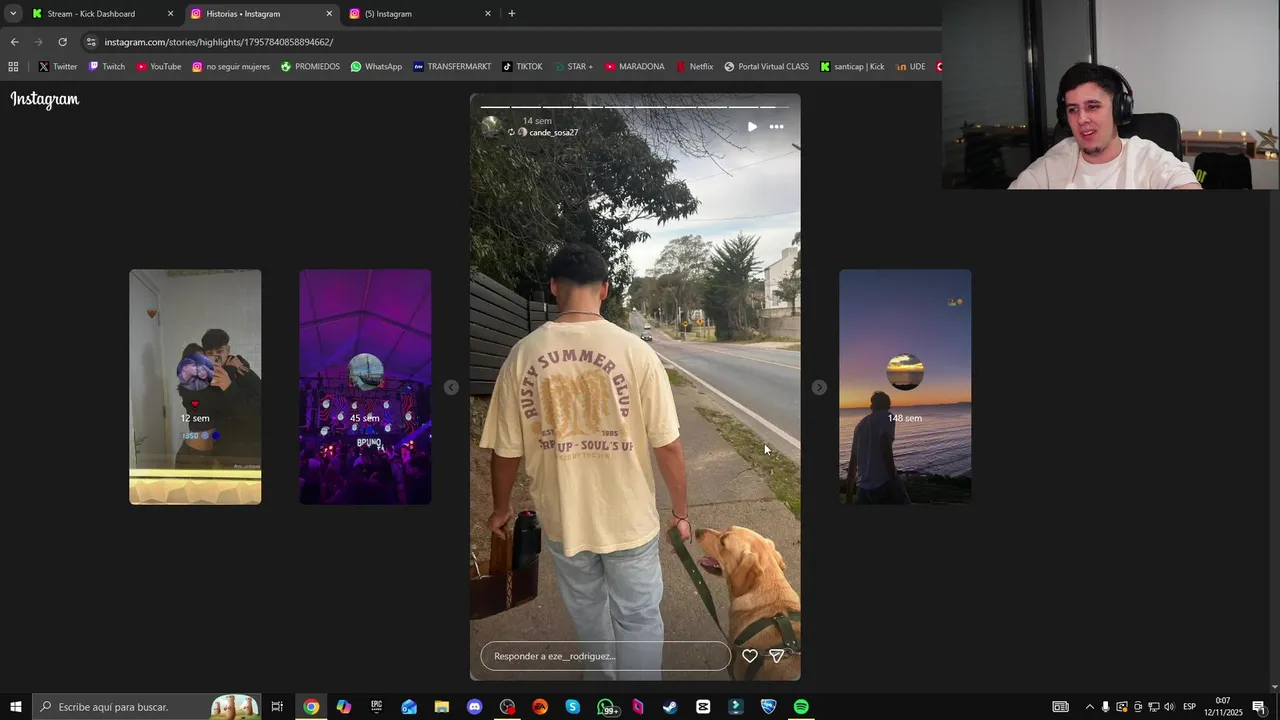Click the reply to eze__rodriguez field
The image size is (1280, 720).
coord(605,656)
